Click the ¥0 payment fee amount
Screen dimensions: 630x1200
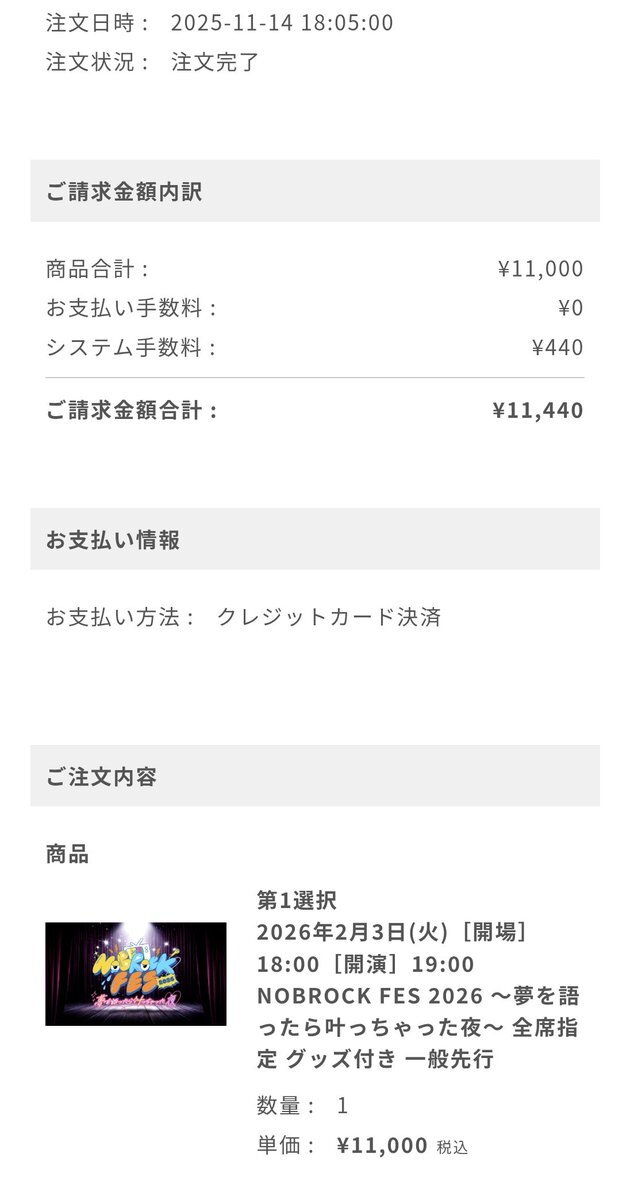click(x=570, y=308)
